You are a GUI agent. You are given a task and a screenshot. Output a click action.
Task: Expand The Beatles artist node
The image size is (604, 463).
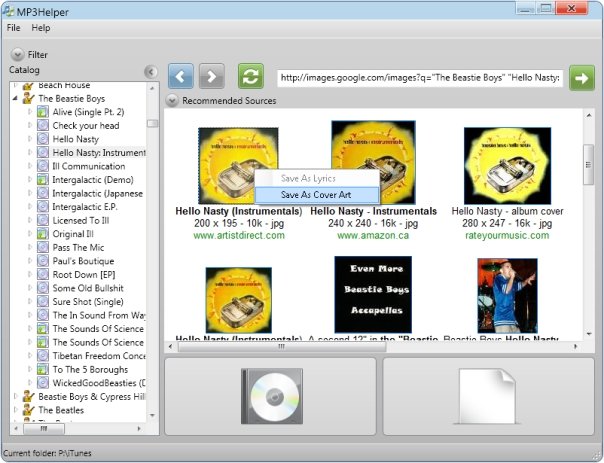coord(15,410)
